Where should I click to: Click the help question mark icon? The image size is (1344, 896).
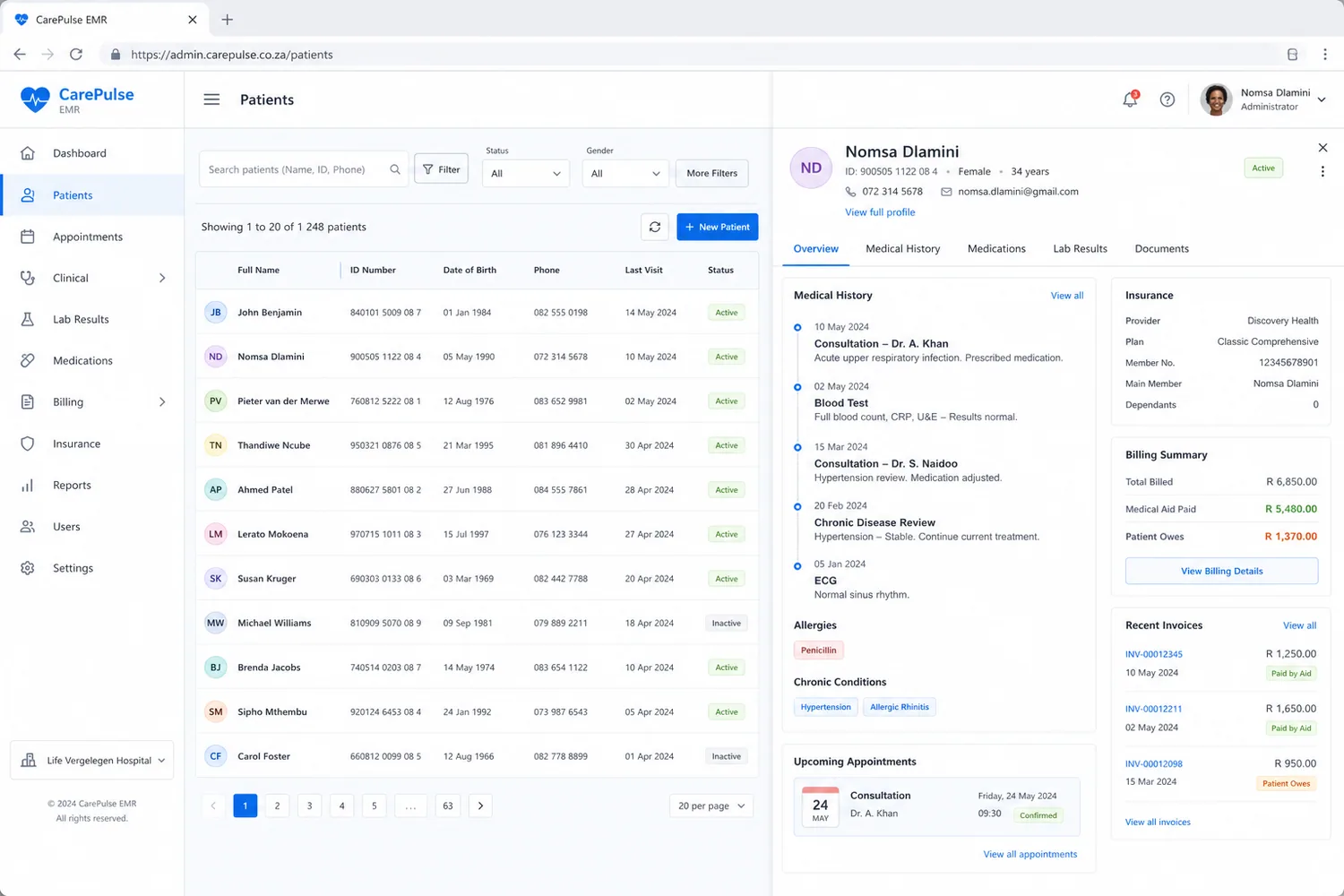point(1167,99)
